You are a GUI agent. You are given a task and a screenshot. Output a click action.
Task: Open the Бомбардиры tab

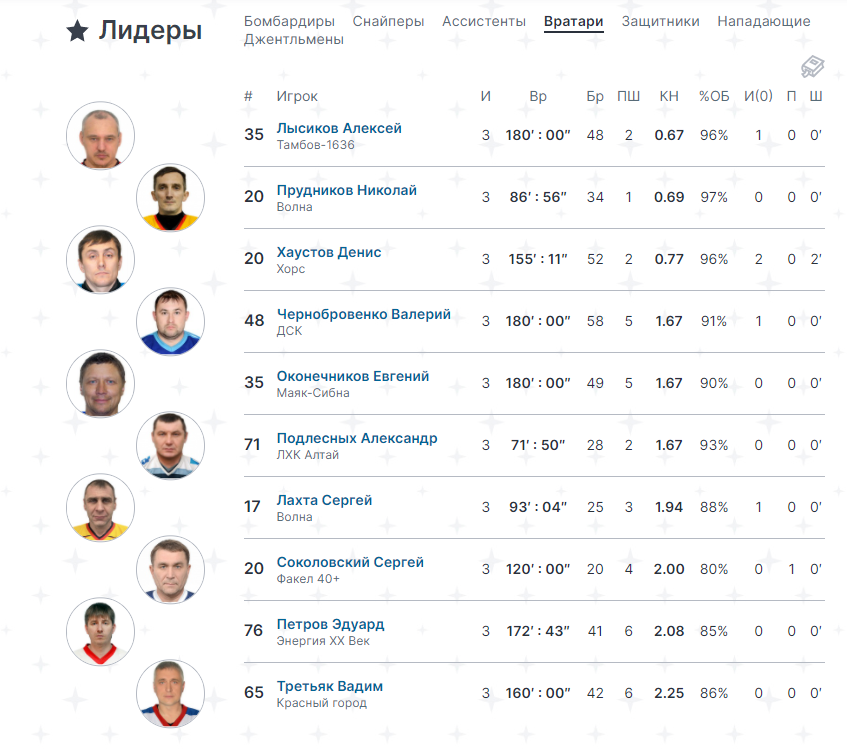click(289, 21)
